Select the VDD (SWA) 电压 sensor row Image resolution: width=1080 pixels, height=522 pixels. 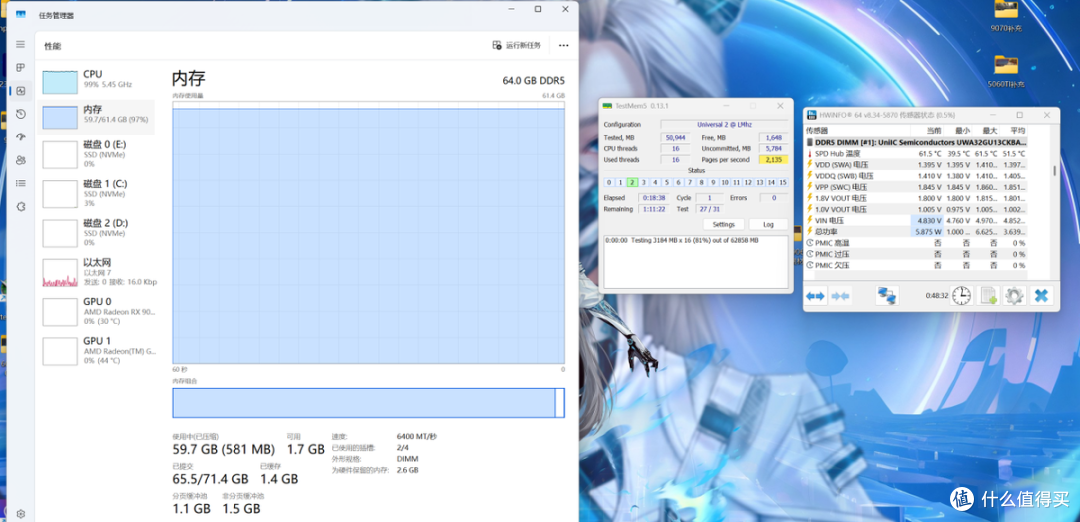(x=916, y=165)
